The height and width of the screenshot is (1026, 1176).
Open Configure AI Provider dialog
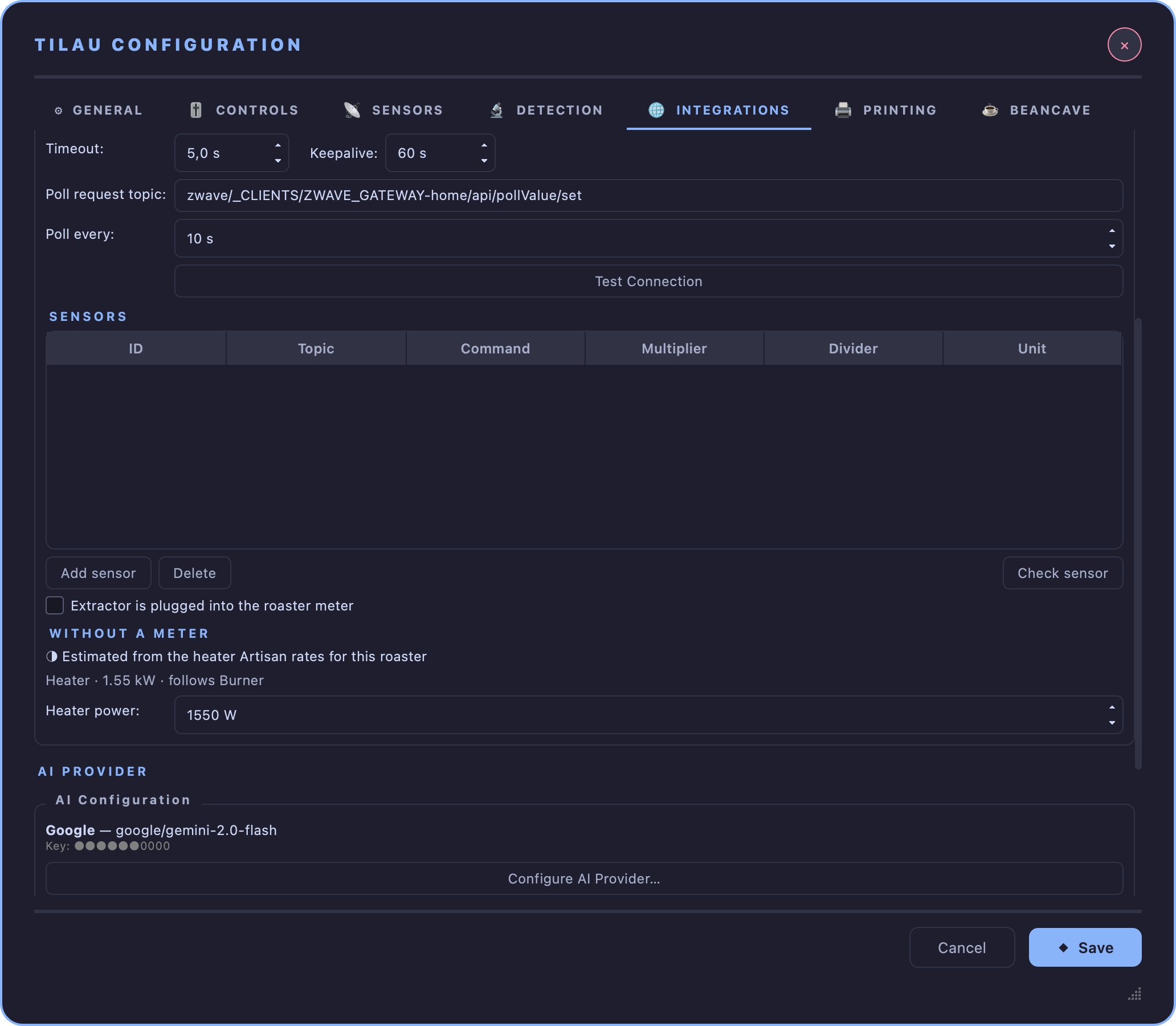(584, 879)
